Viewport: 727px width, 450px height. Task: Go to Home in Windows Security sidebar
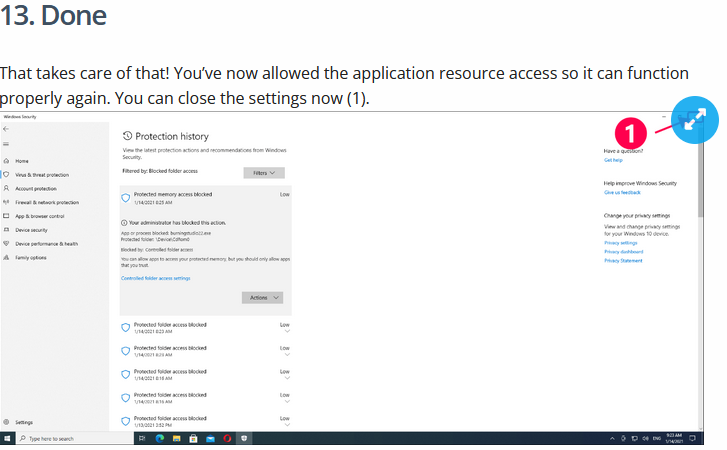[22, 160]
